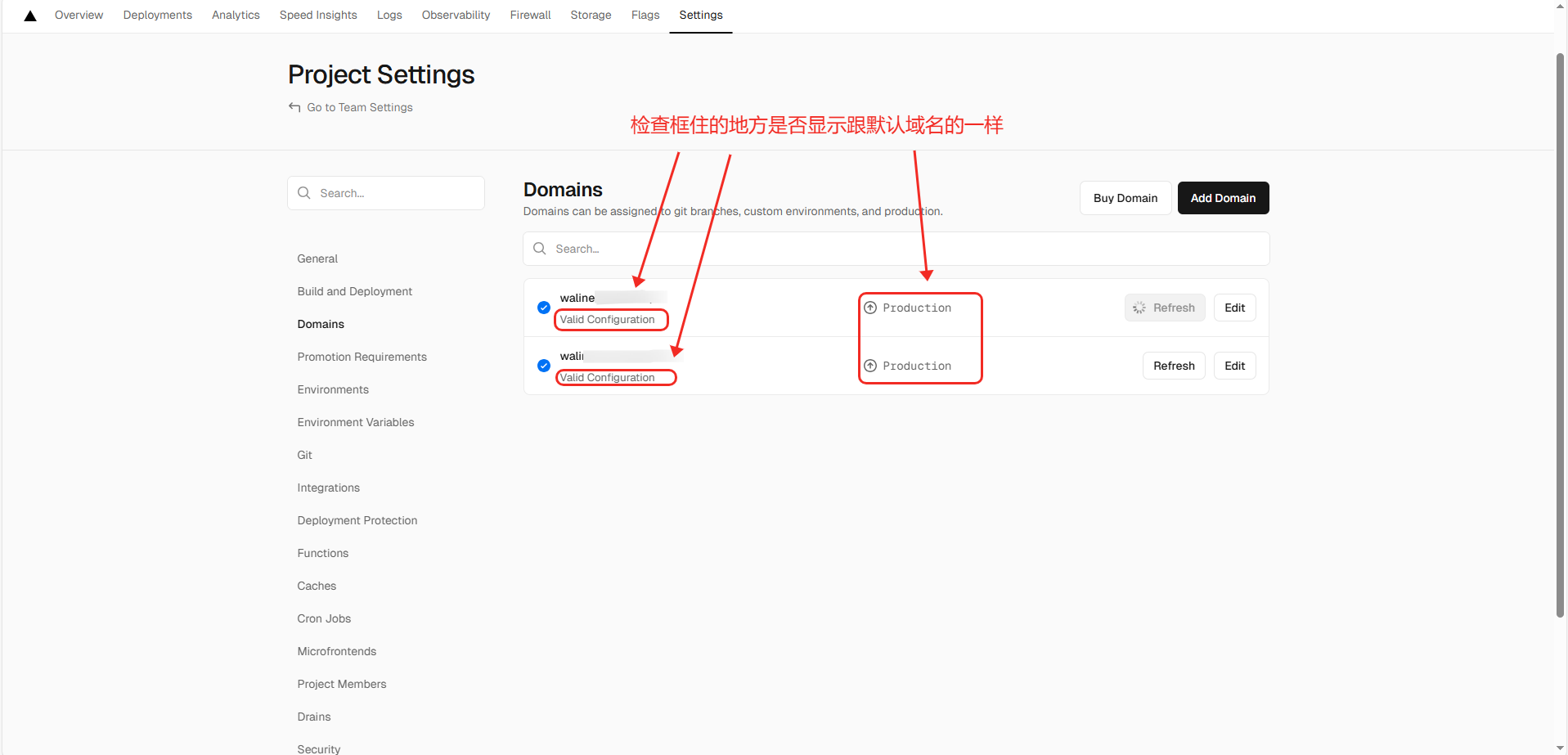Screen dimensions: 1568x755
Task: Refresh the second domain entry
Action: [x=1173, y=366]
